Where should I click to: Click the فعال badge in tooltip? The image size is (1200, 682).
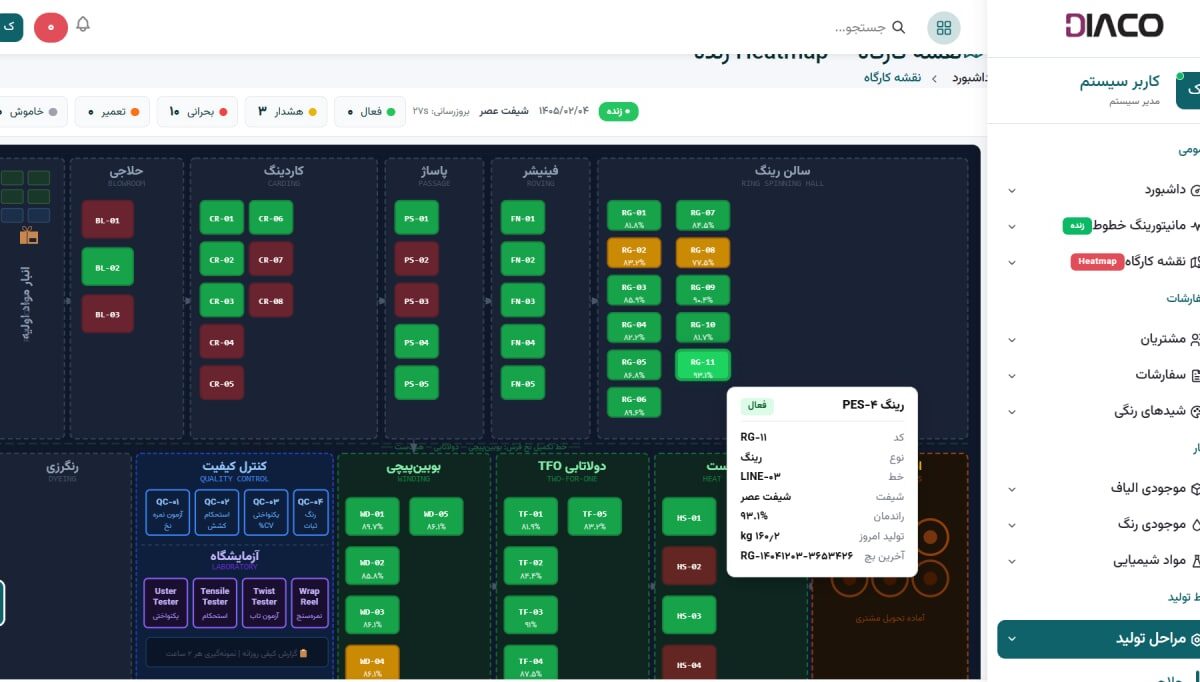(x=757, y=405)
